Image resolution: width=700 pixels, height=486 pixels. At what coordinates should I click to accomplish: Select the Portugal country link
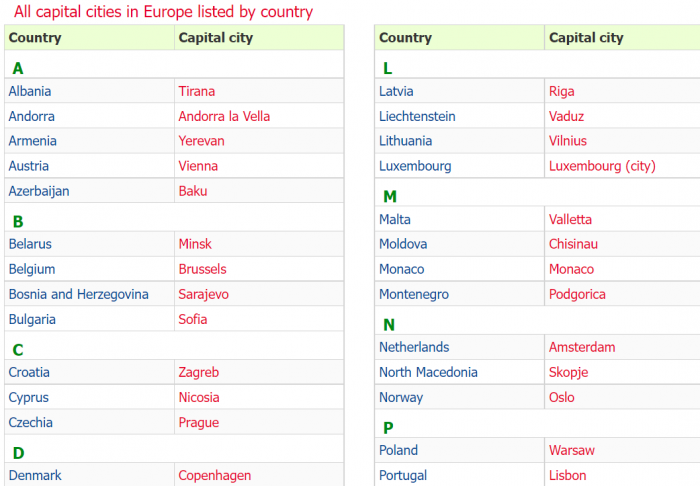(x=403, y=475)
